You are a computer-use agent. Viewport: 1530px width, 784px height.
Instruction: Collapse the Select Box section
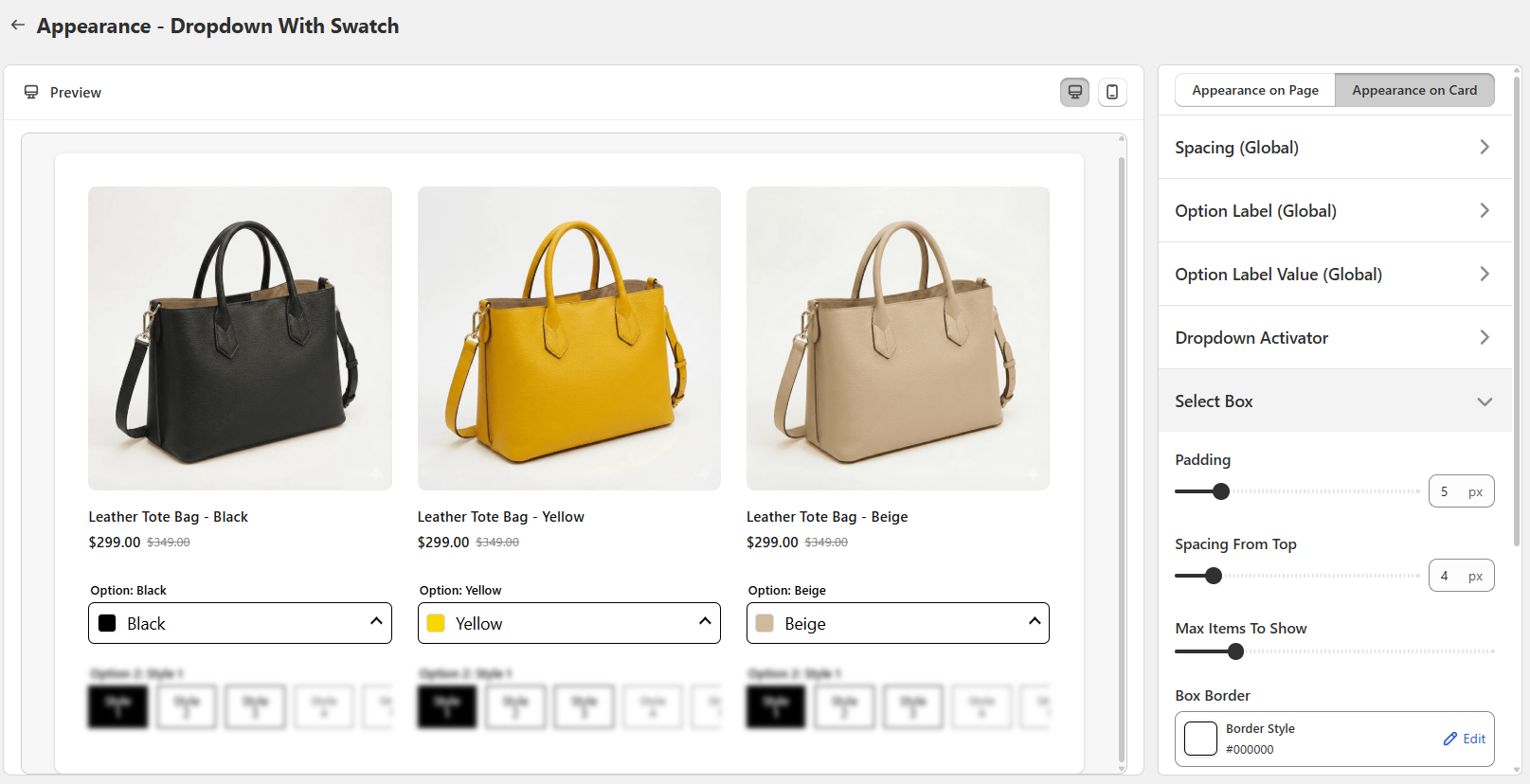[1335, 401]
